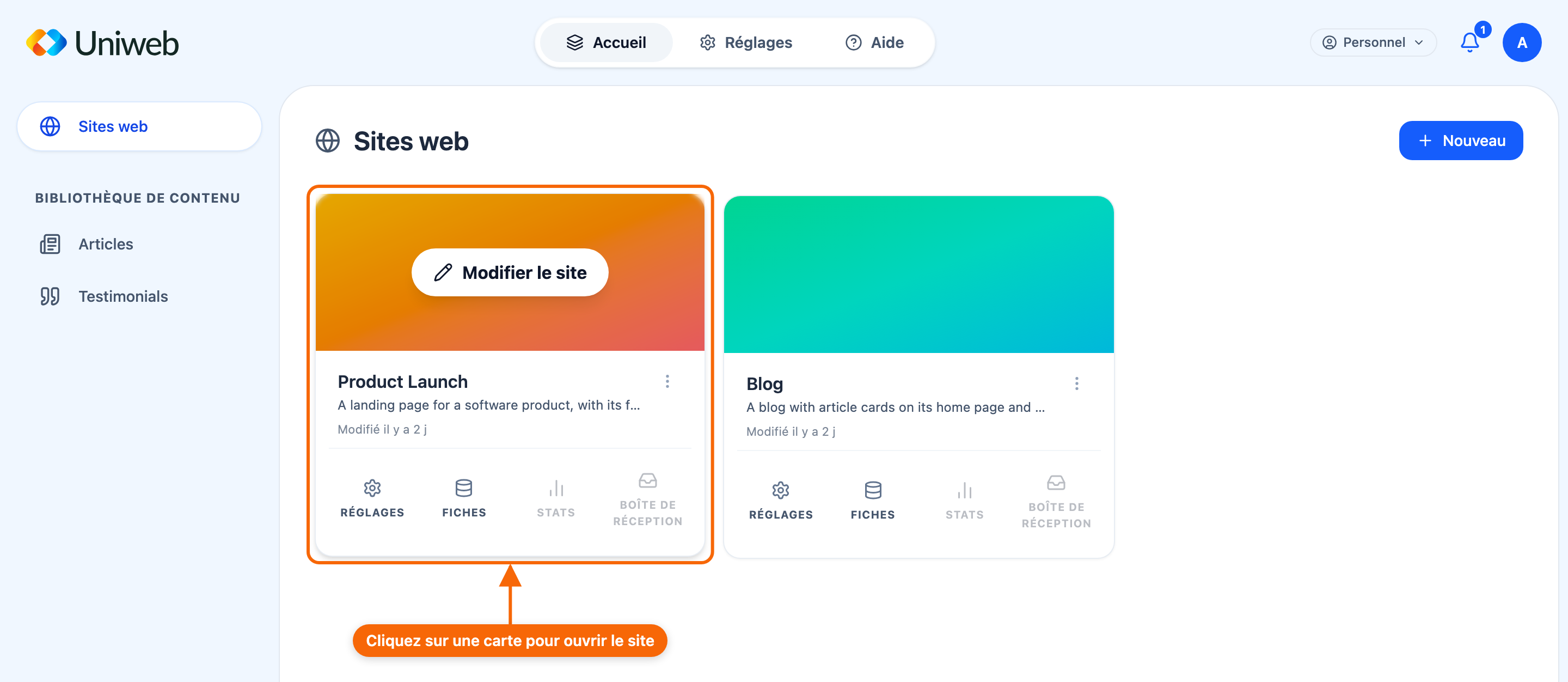Open the user avatar A menu
Image resolution: width=1568 pixels, height=682 pixels.
point(1522,42)
